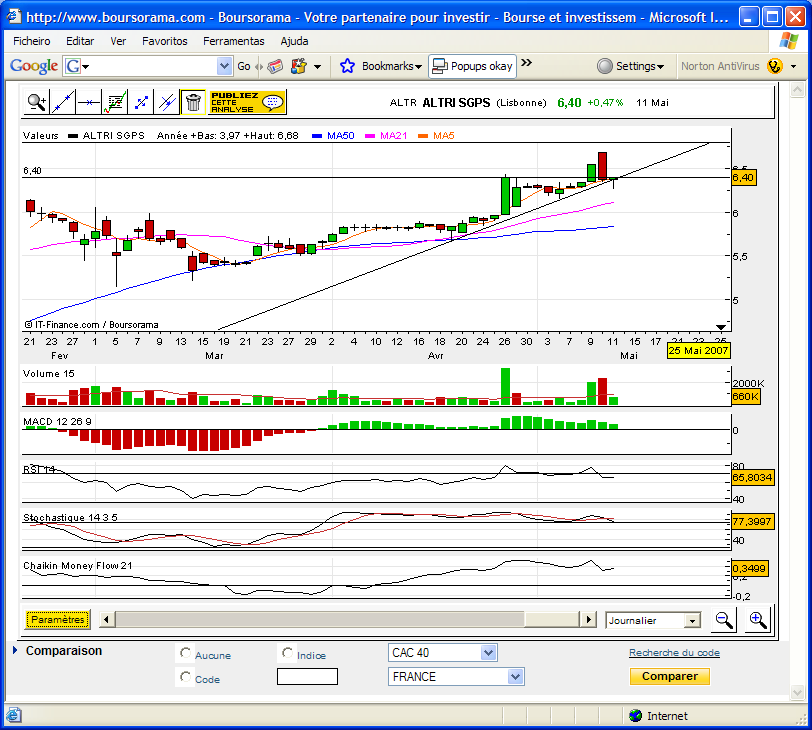Image resolution: width=812 pixels, height=730 pixels.
Task: Open dropdown arrow next to gadget icon
Action: [317, 67]
